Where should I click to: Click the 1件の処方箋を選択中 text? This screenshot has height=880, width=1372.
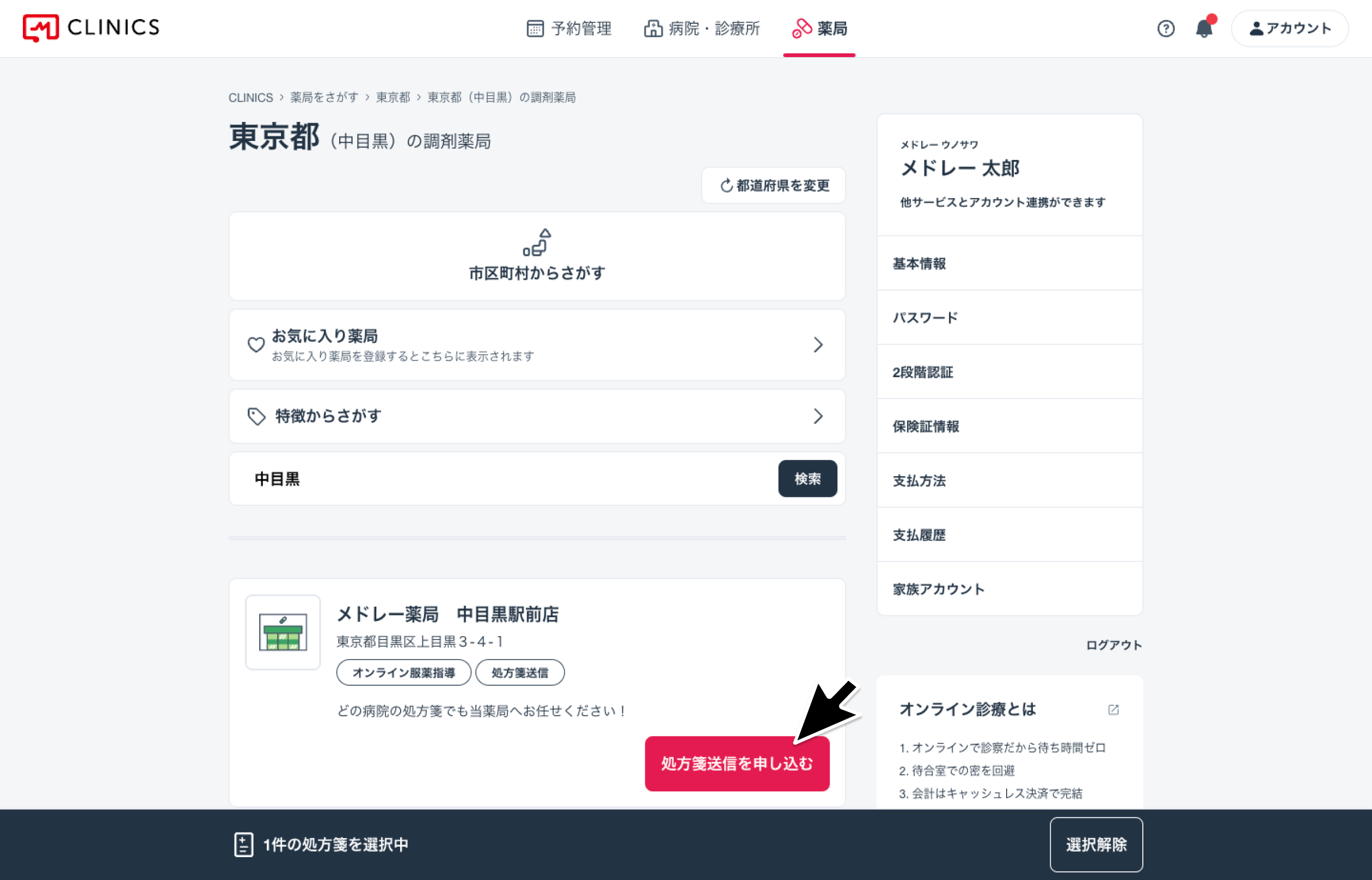click(x=336, y=845)
